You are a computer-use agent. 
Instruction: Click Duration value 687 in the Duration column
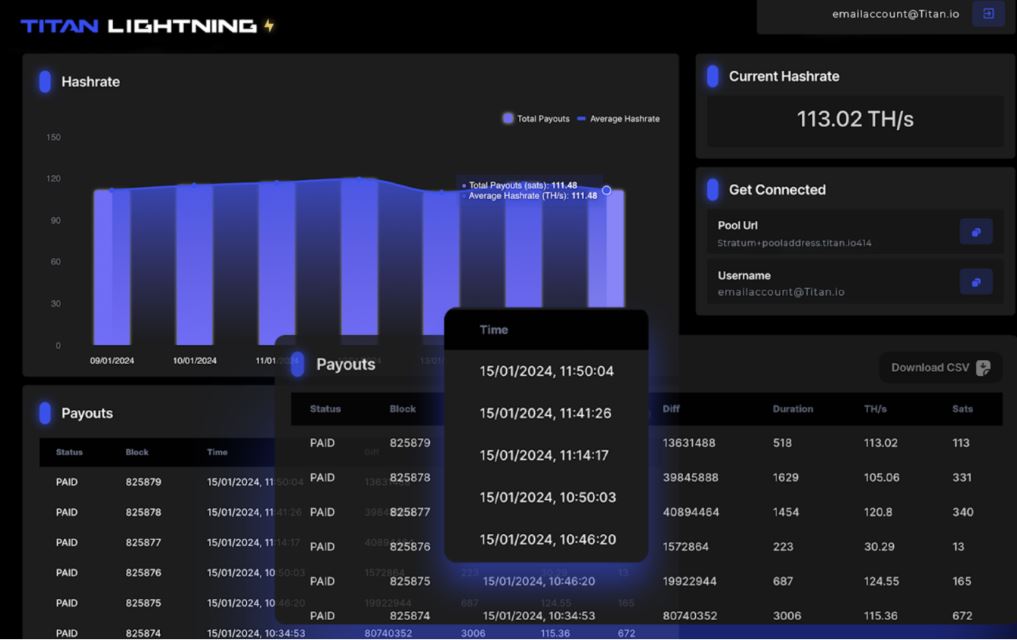click(783, 581)
